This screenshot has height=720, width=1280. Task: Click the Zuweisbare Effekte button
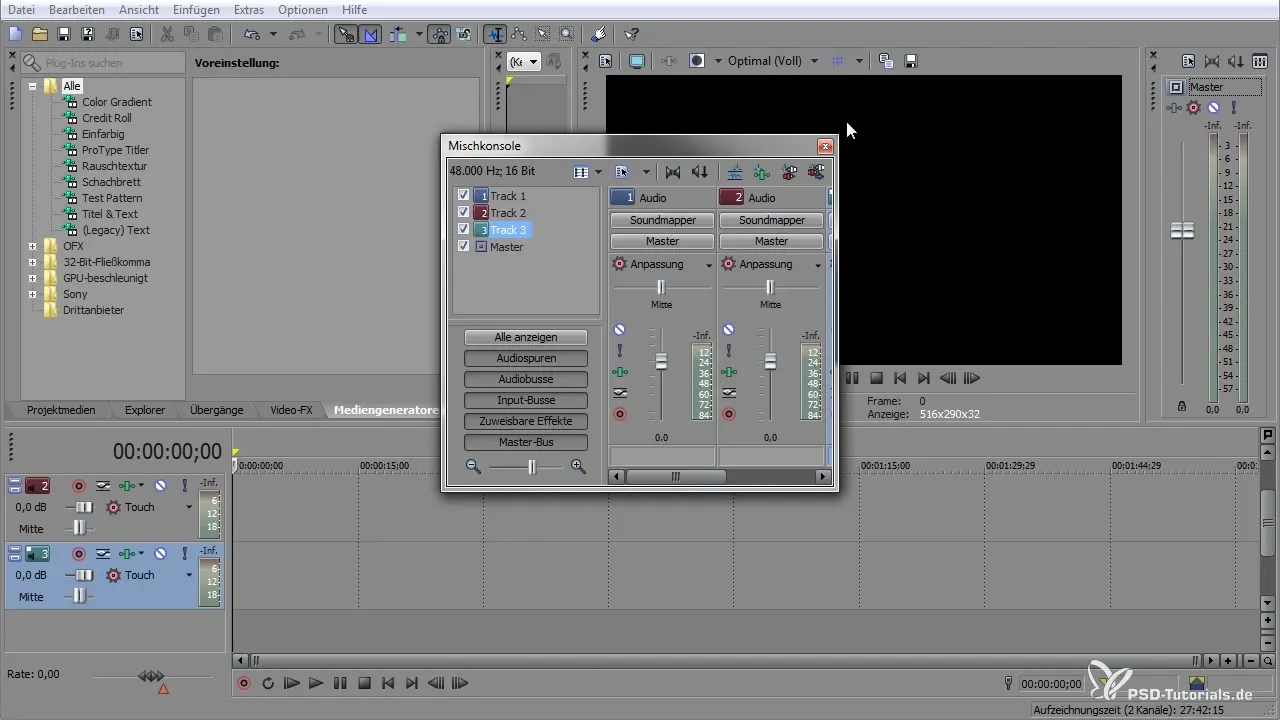tap(526, 421)
